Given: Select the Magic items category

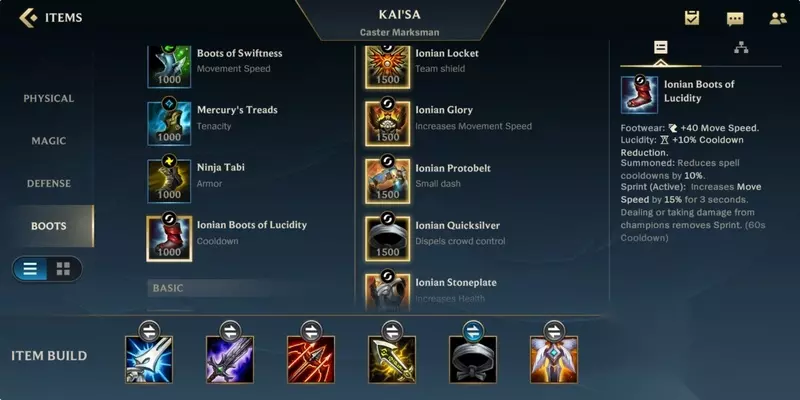Looking at the screenshot, I should click(48, 141).
